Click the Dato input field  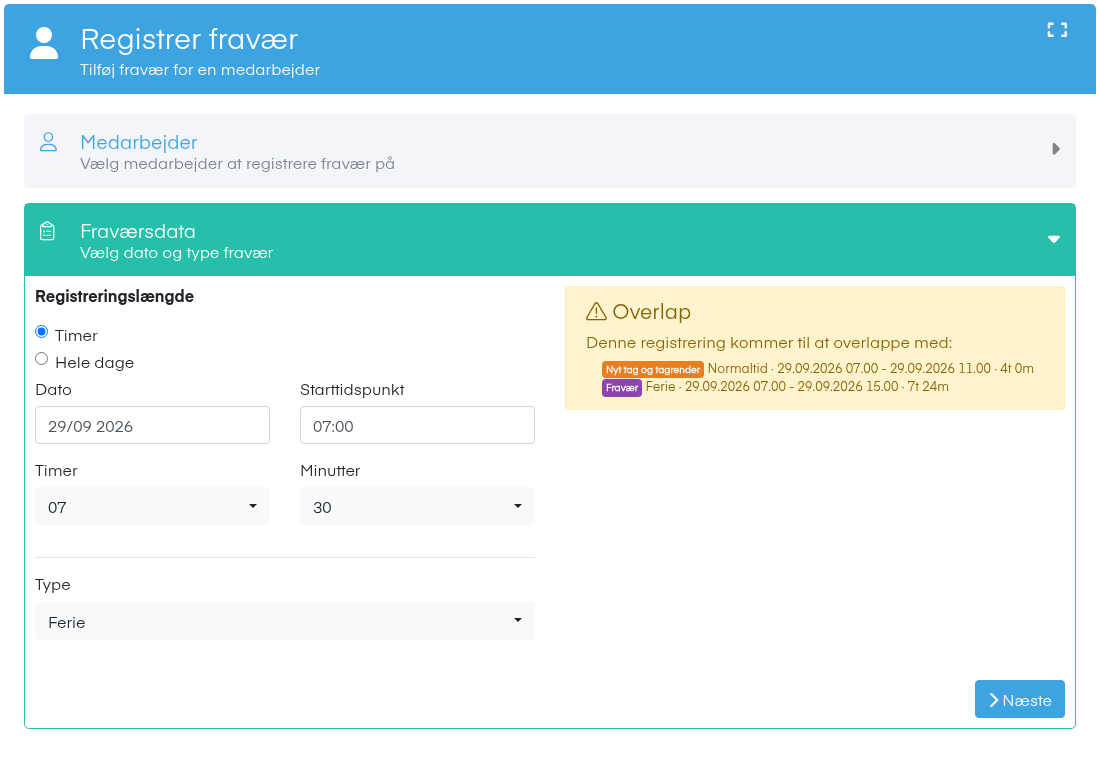click(x=152, y=425)
